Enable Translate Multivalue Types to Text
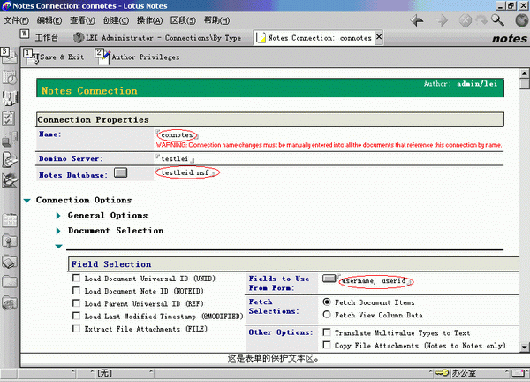The image size is (530, 382). point(327,332)
